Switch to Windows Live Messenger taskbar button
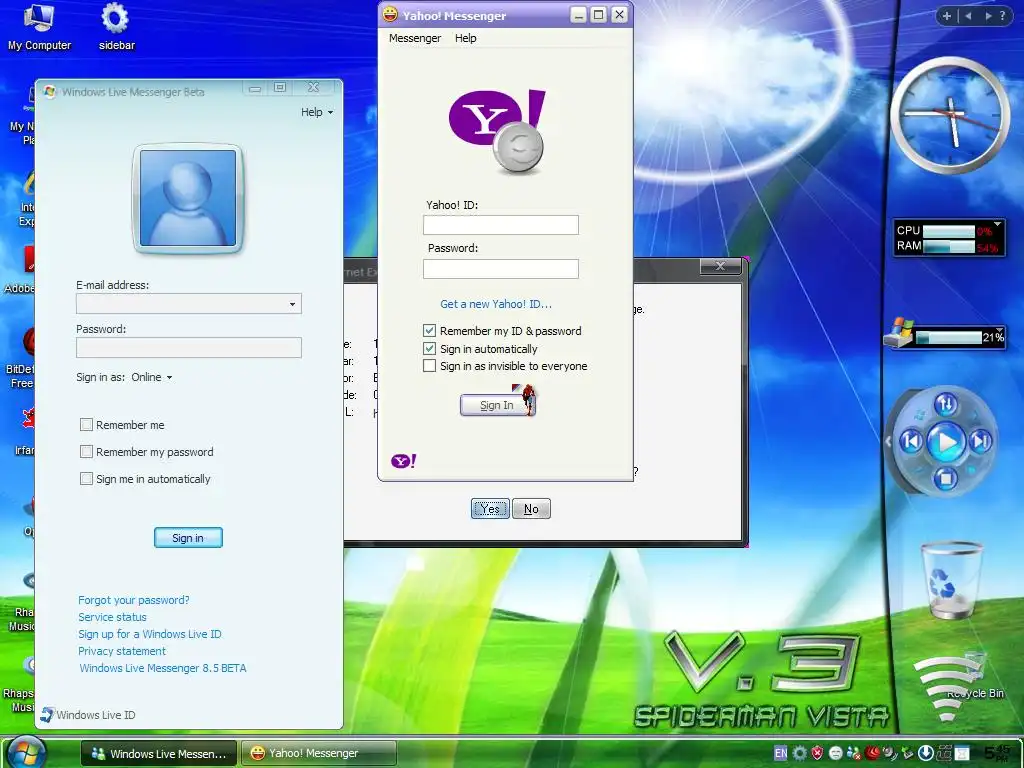The height and width of the screenshot is (768, 1024). point(158,753)
